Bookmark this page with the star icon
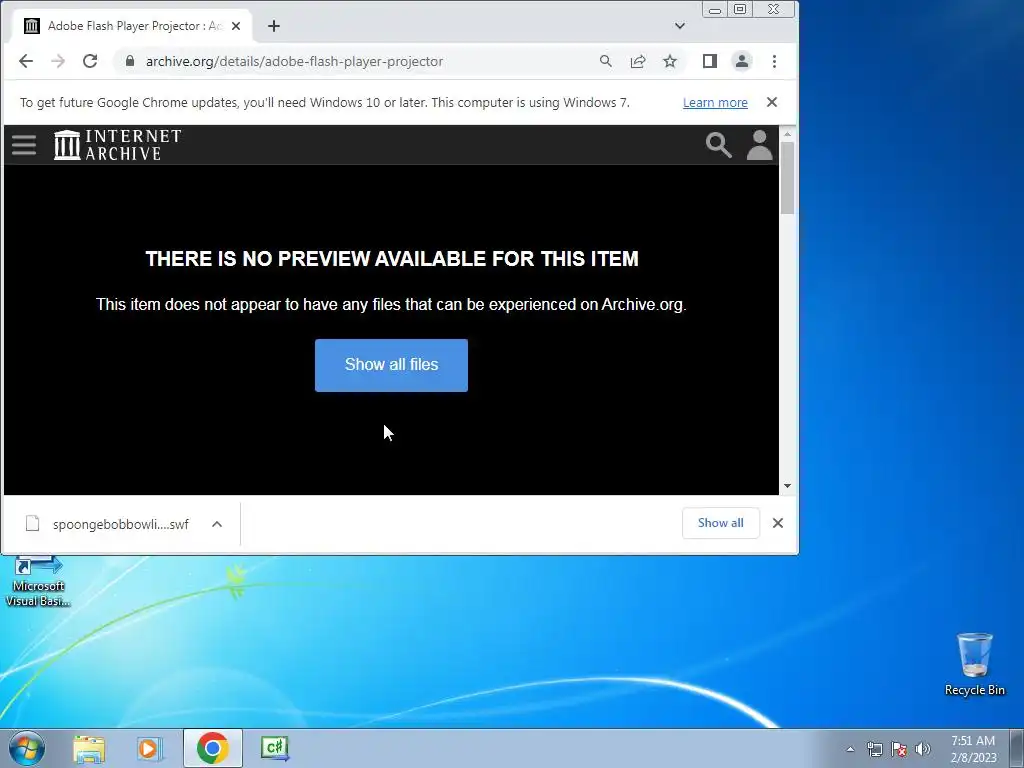 tap(670, 61)
